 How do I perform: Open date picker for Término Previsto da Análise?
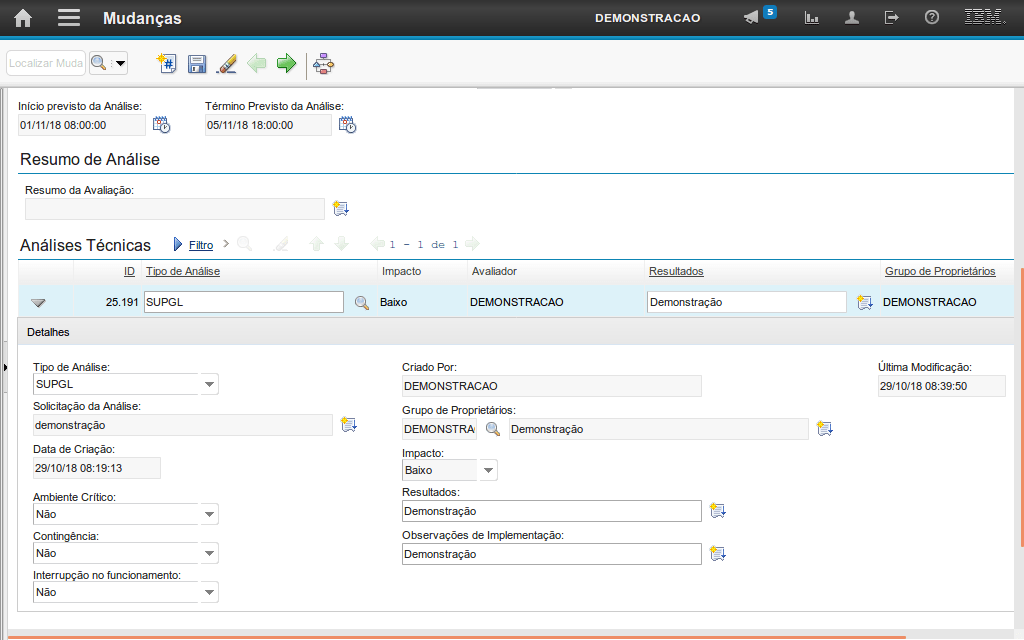(x=347, y=125)
